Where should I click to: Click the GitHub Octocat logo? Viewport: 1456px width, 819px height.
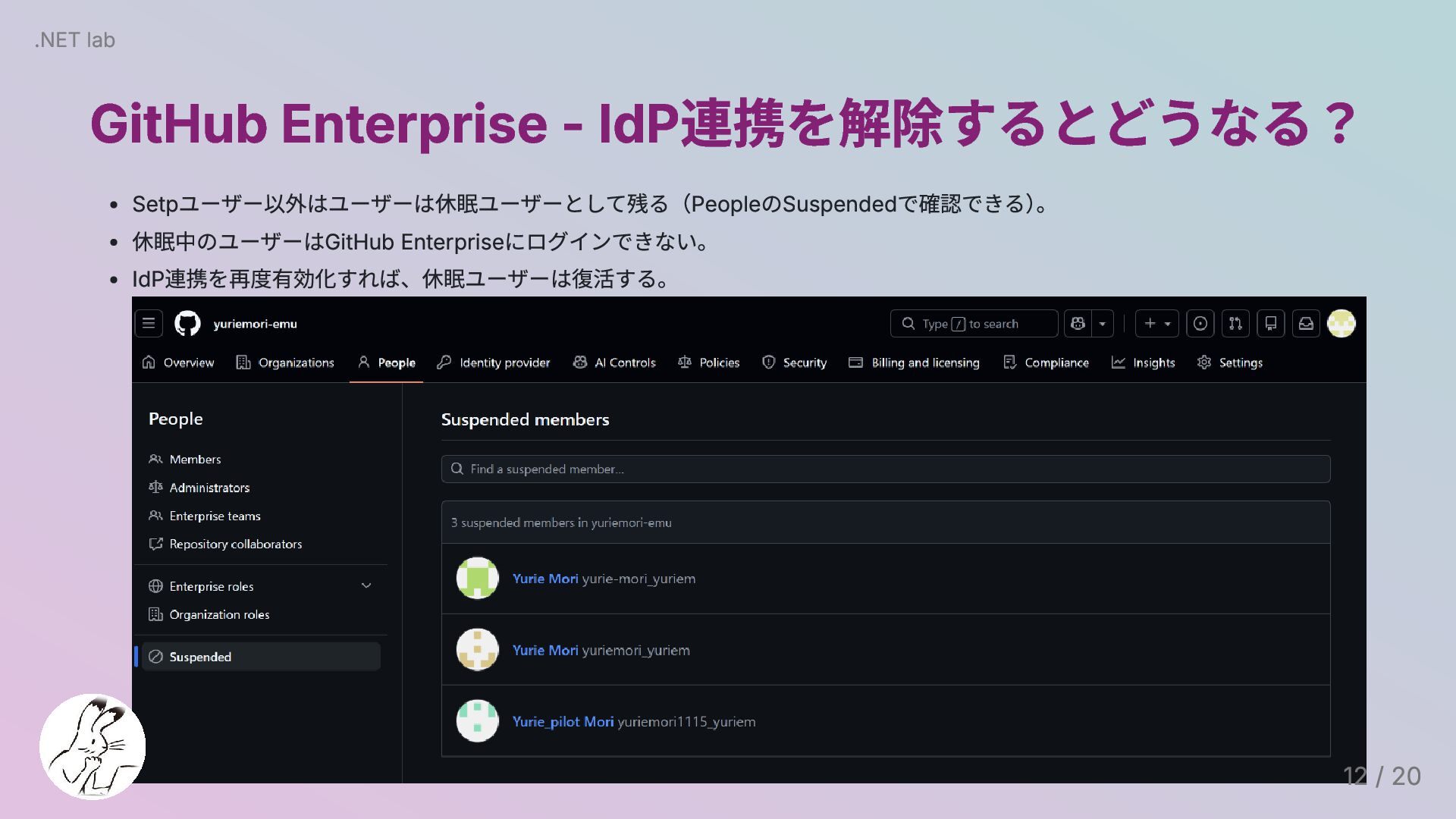[x=187, y=324]
